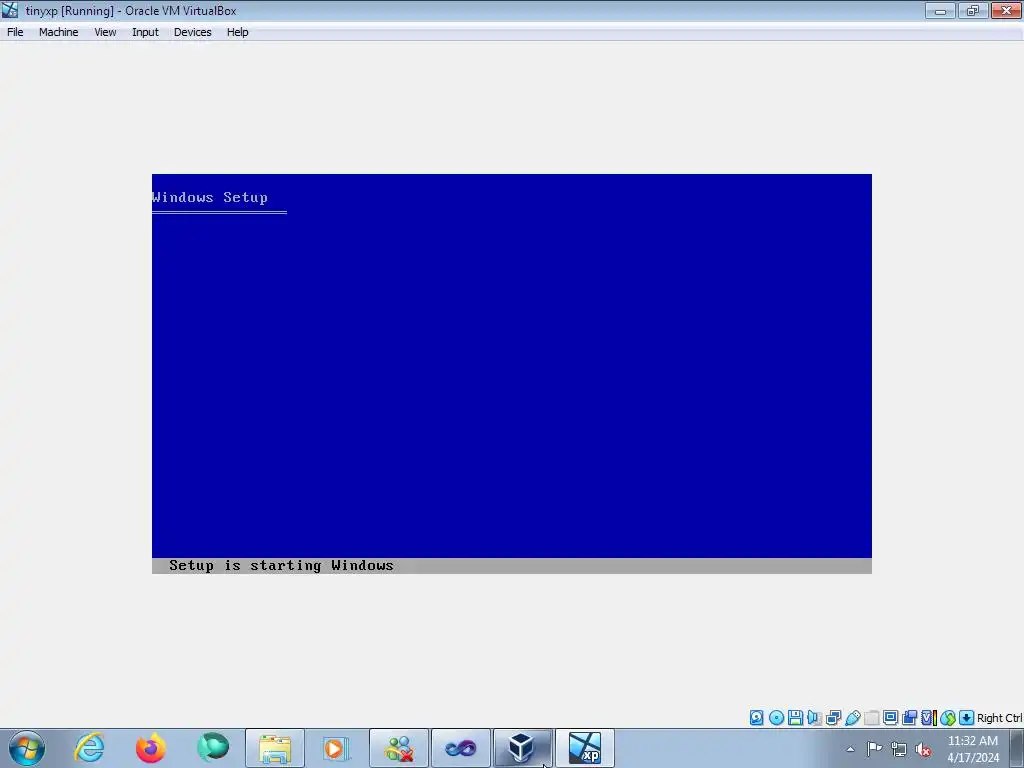Open the blue infinity taskbar app

click(x=460, y=748)
